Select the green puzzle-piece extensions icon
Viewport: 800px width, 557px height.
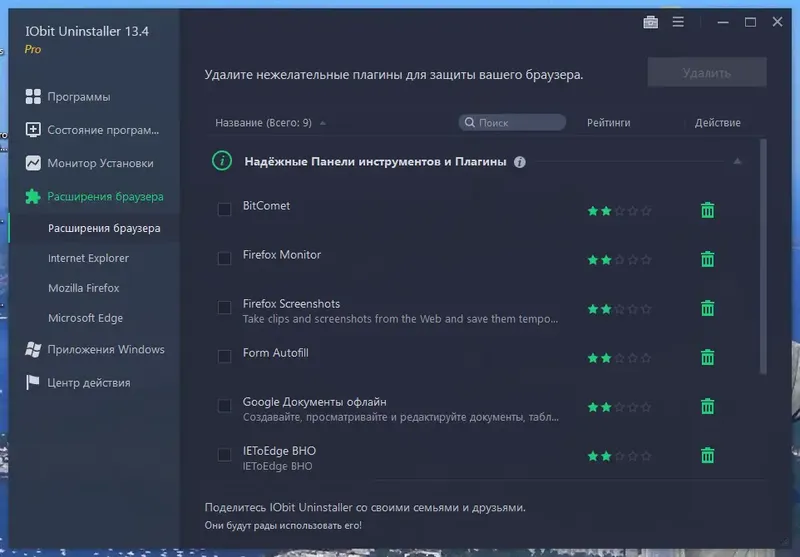coord(33,196)
